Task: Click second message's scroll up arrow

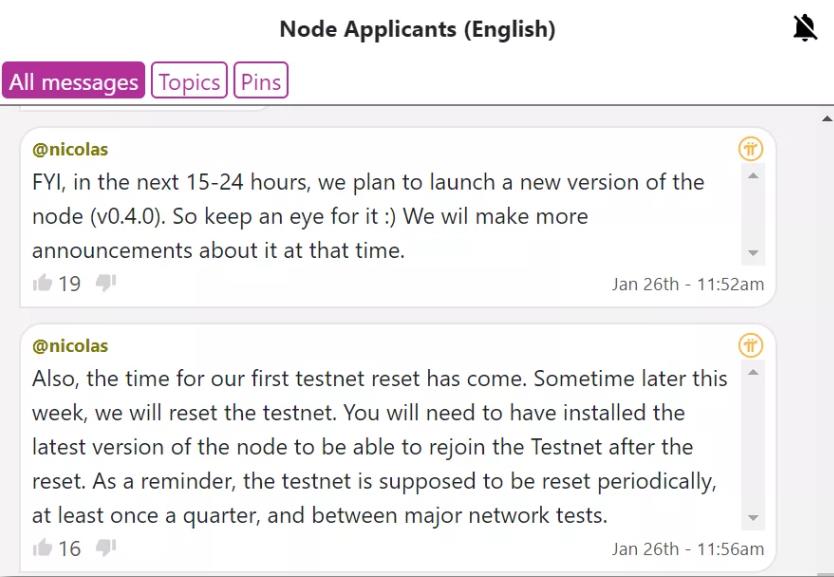Action: [753, 373]
